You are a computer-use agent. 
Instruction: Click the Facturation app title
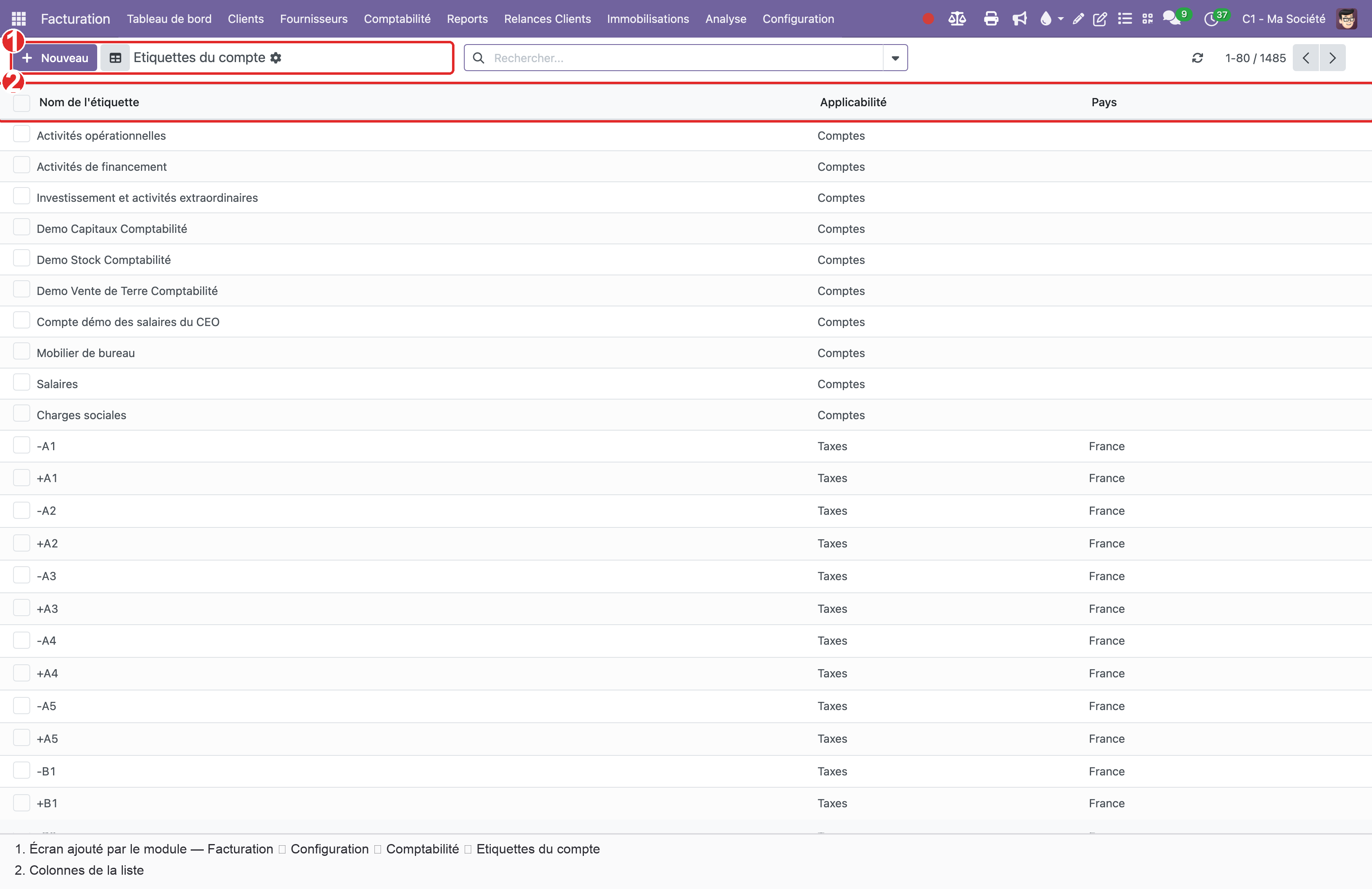point(76,18)
